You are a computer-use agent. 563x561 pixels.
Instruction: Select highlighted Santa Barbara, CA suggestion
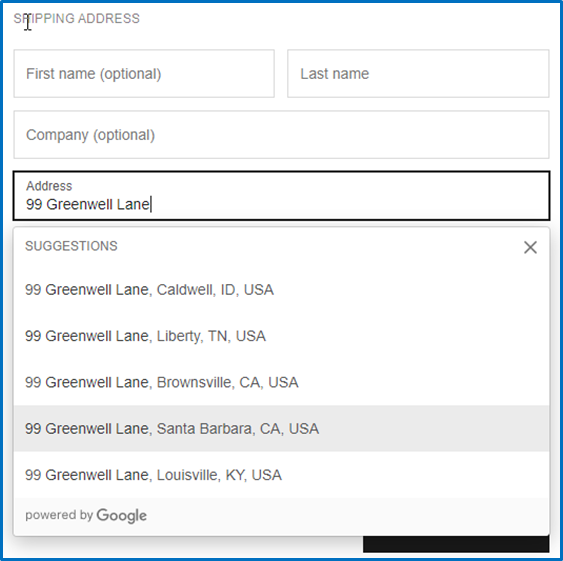[x=282, y=428]
